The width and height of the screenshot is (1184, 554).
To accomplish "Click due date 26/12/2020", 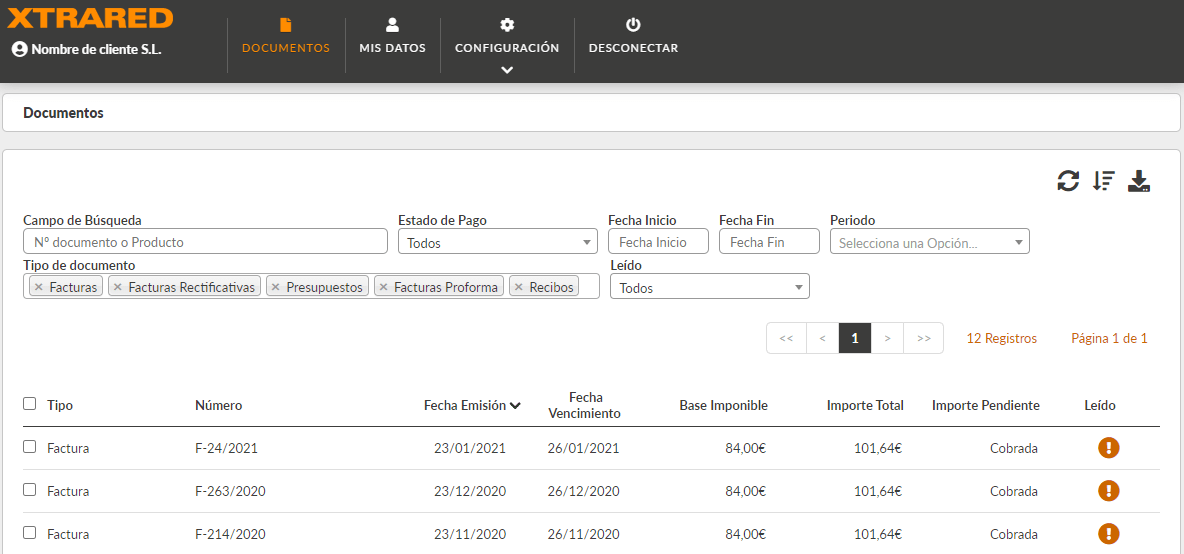I will tap(584, 491).
